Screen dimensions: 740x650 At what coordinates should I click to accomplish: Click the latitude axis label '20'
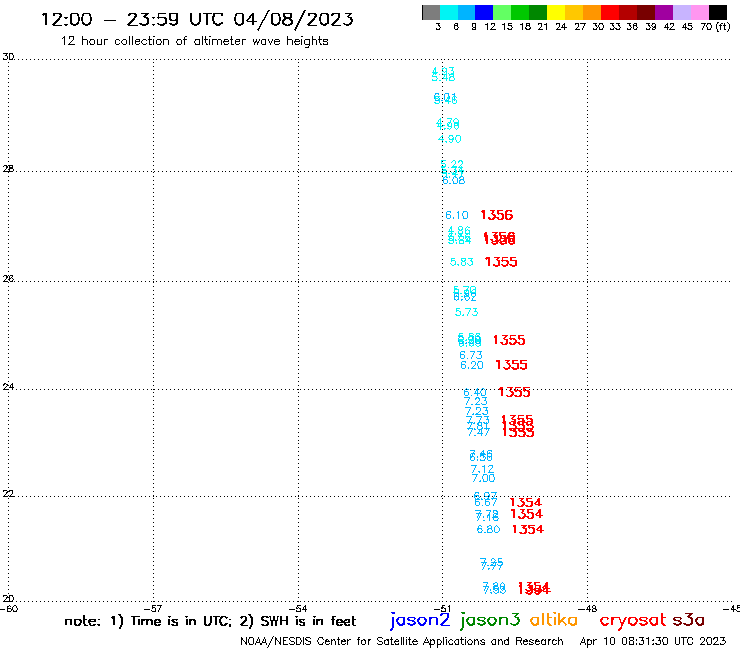point(8,599)
